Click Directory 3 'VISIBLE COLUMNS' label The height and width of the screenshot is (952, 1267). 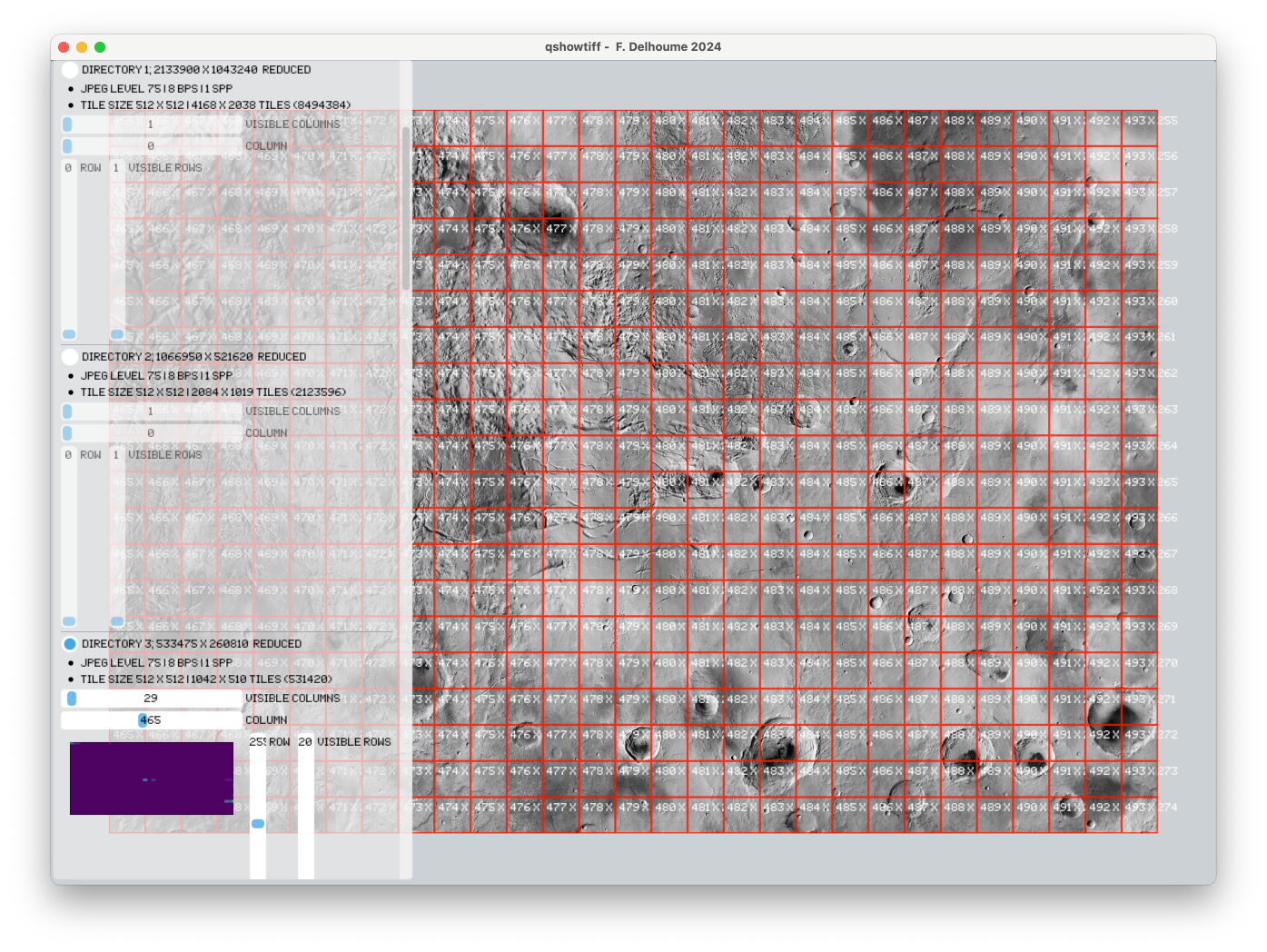(x=292, y=699)
